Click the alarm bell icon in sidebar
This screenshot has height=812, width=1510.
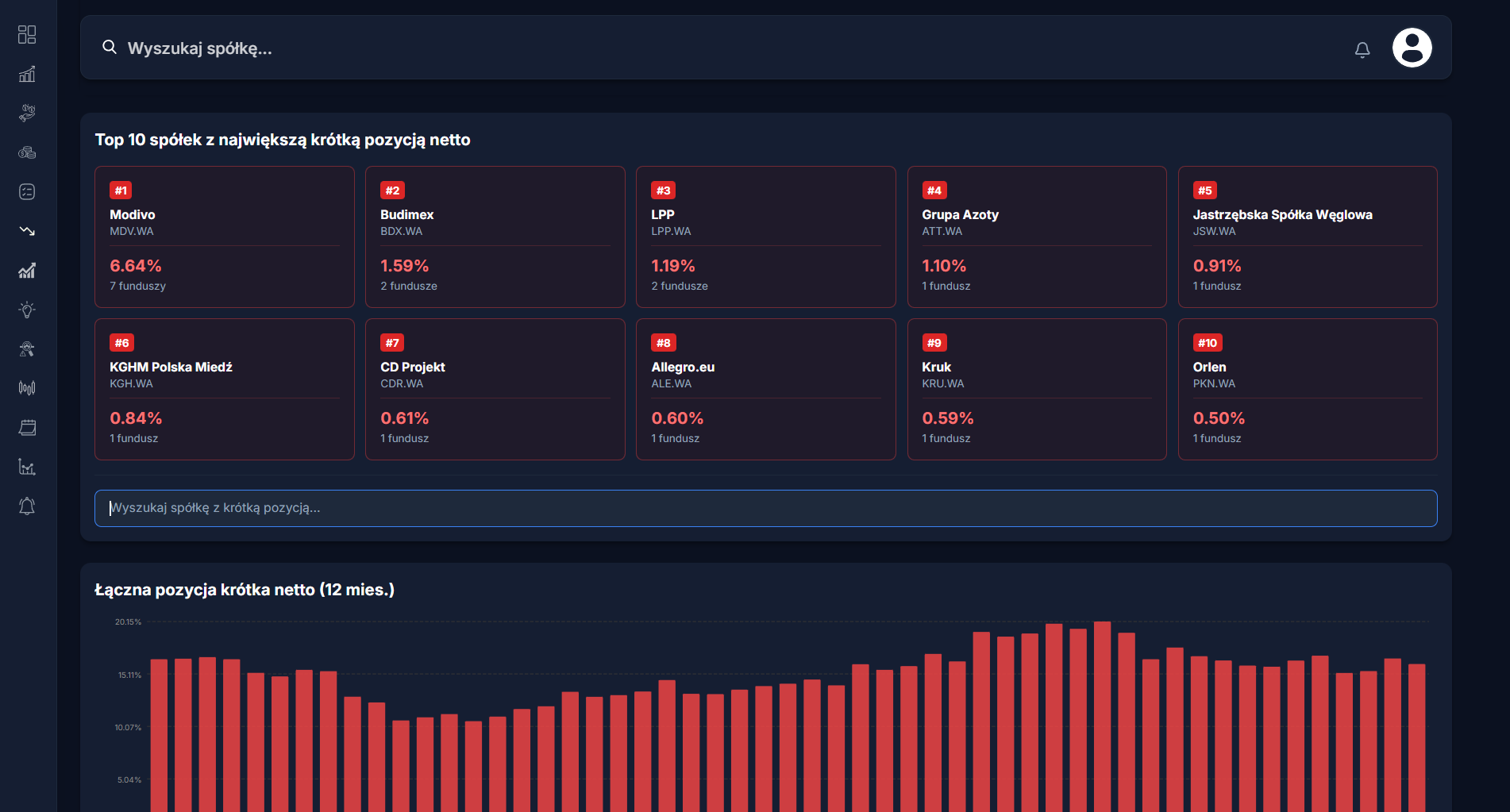click(x=27, y=506)
